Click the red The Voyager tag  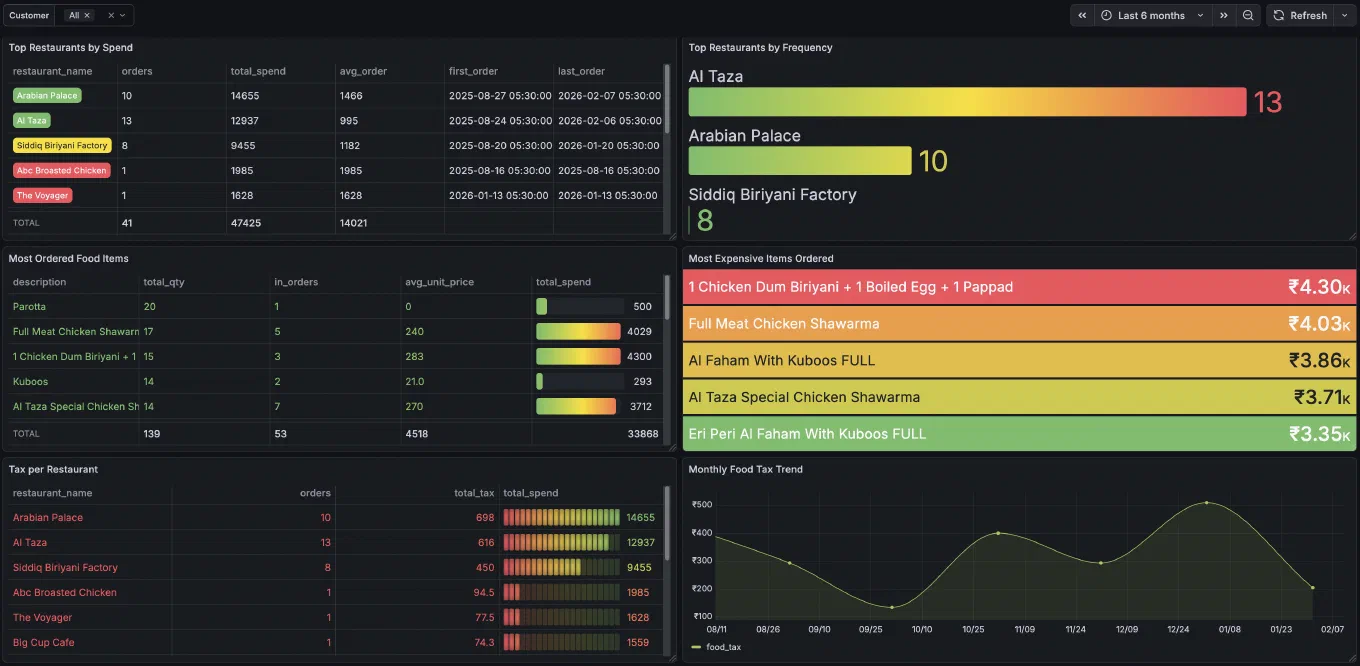tap(42, 195)
